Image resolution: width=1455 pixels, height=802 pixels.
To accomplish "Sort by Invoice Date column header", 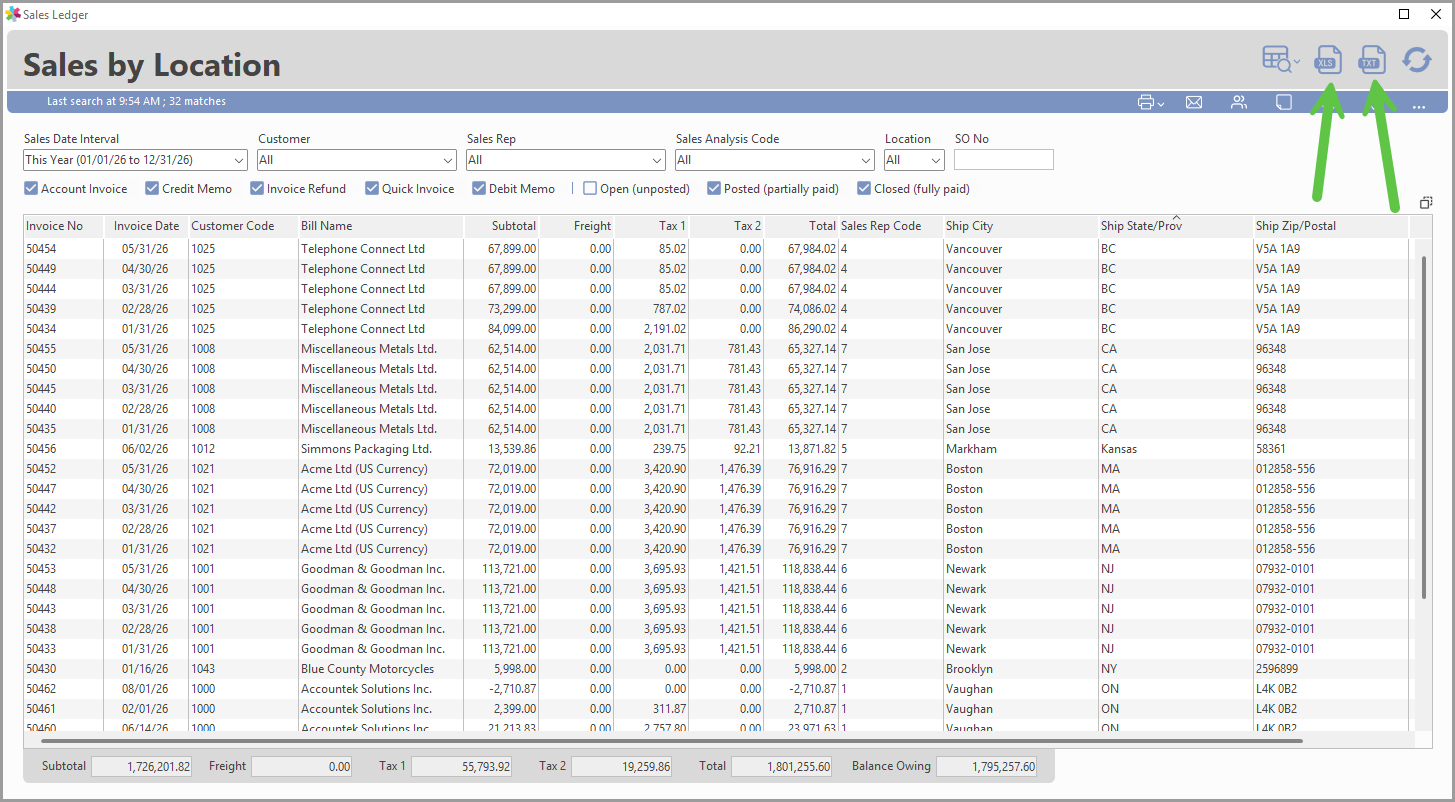I will coord(146,226).
